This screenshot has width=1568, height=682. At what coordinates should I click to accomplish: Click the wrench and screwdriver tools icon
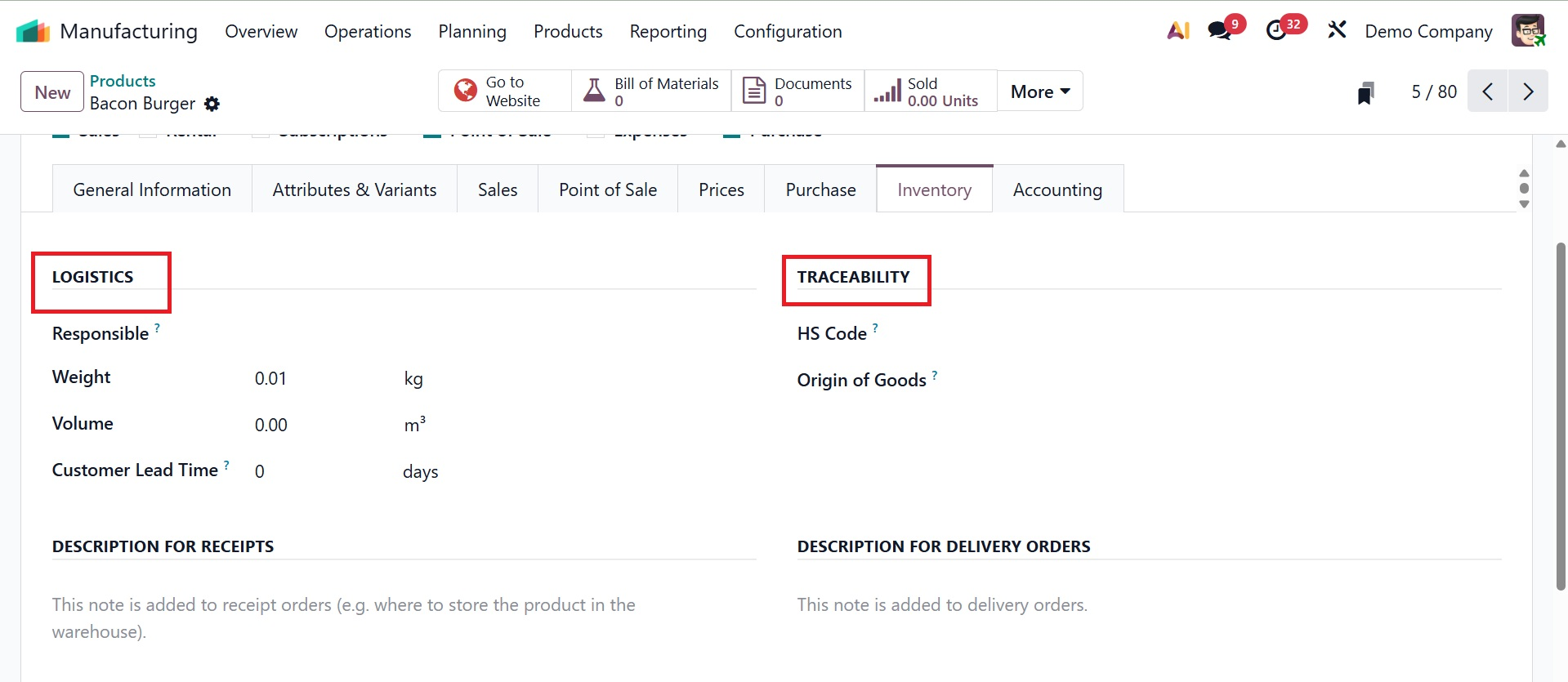coord(1337,31)
